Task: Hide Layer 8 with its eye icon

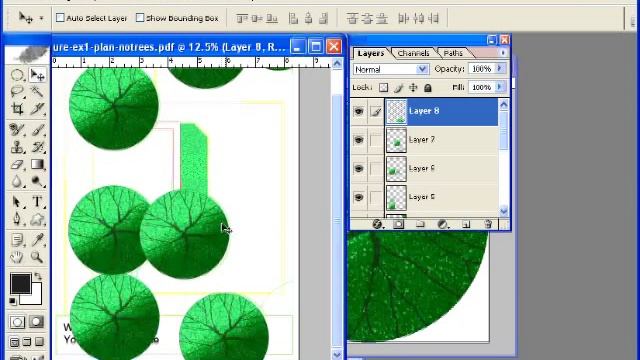Action: (359, 111)
